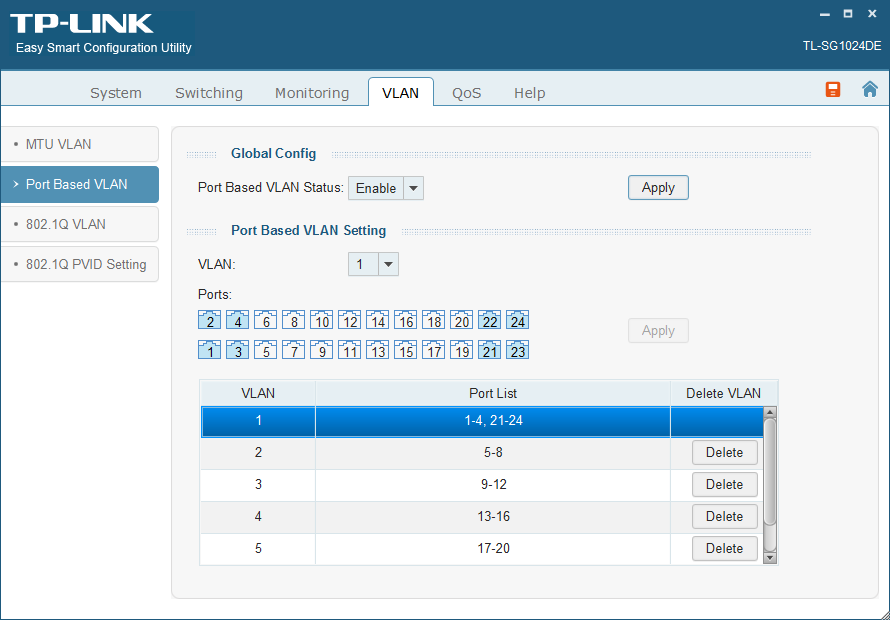Open 802.1Q PVID Setting page
Screen dimensions: 890x620
79,264
